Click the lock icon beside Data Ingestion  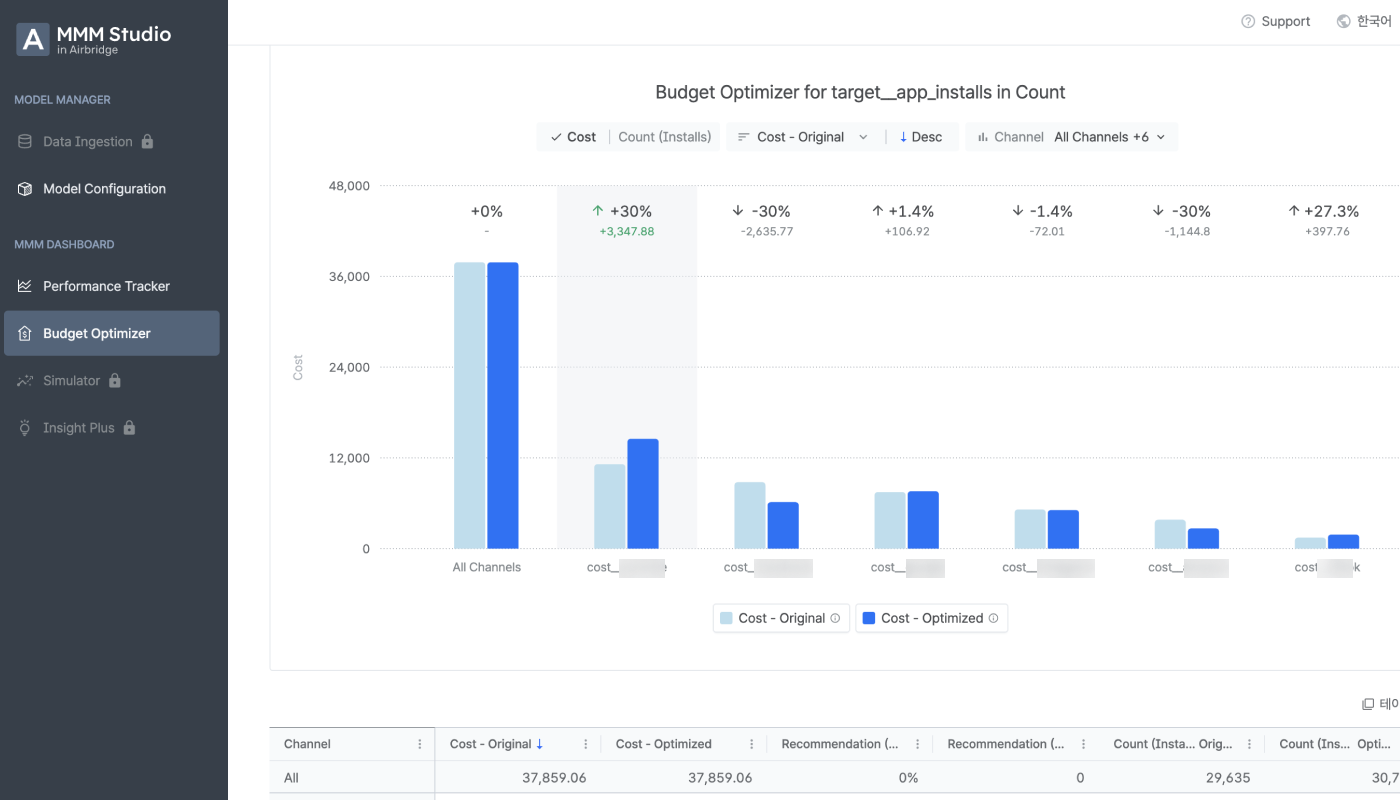click(147, 141)
